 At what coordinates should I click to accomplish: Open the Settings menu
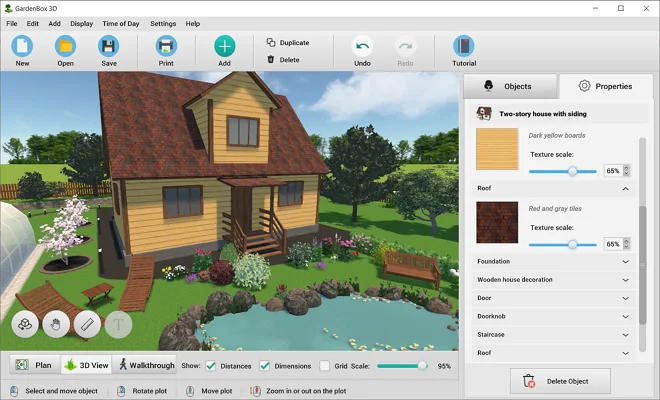[163, 24]
